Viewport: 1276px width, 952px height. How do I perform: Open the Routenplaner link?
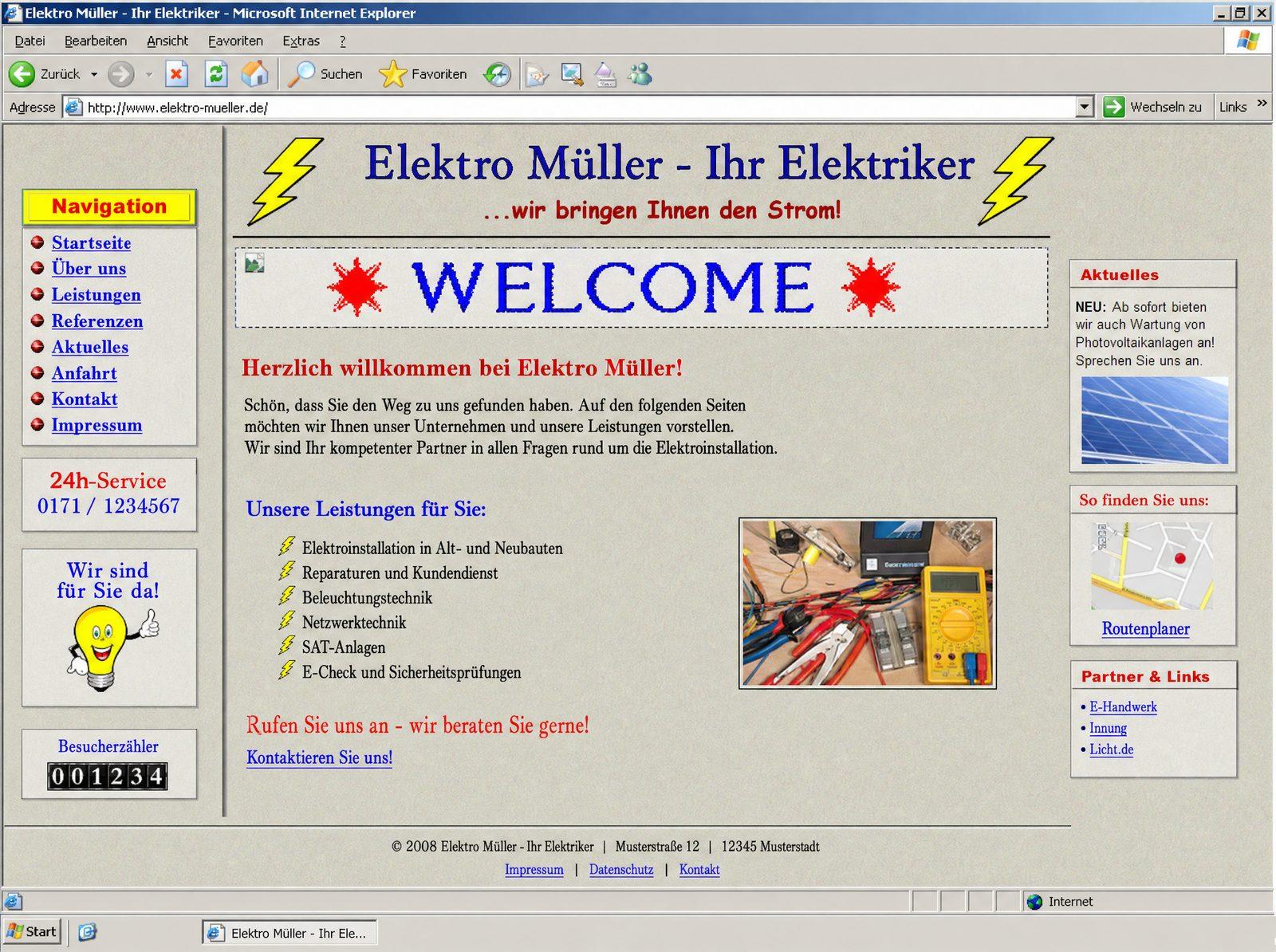pos(1145,628)
